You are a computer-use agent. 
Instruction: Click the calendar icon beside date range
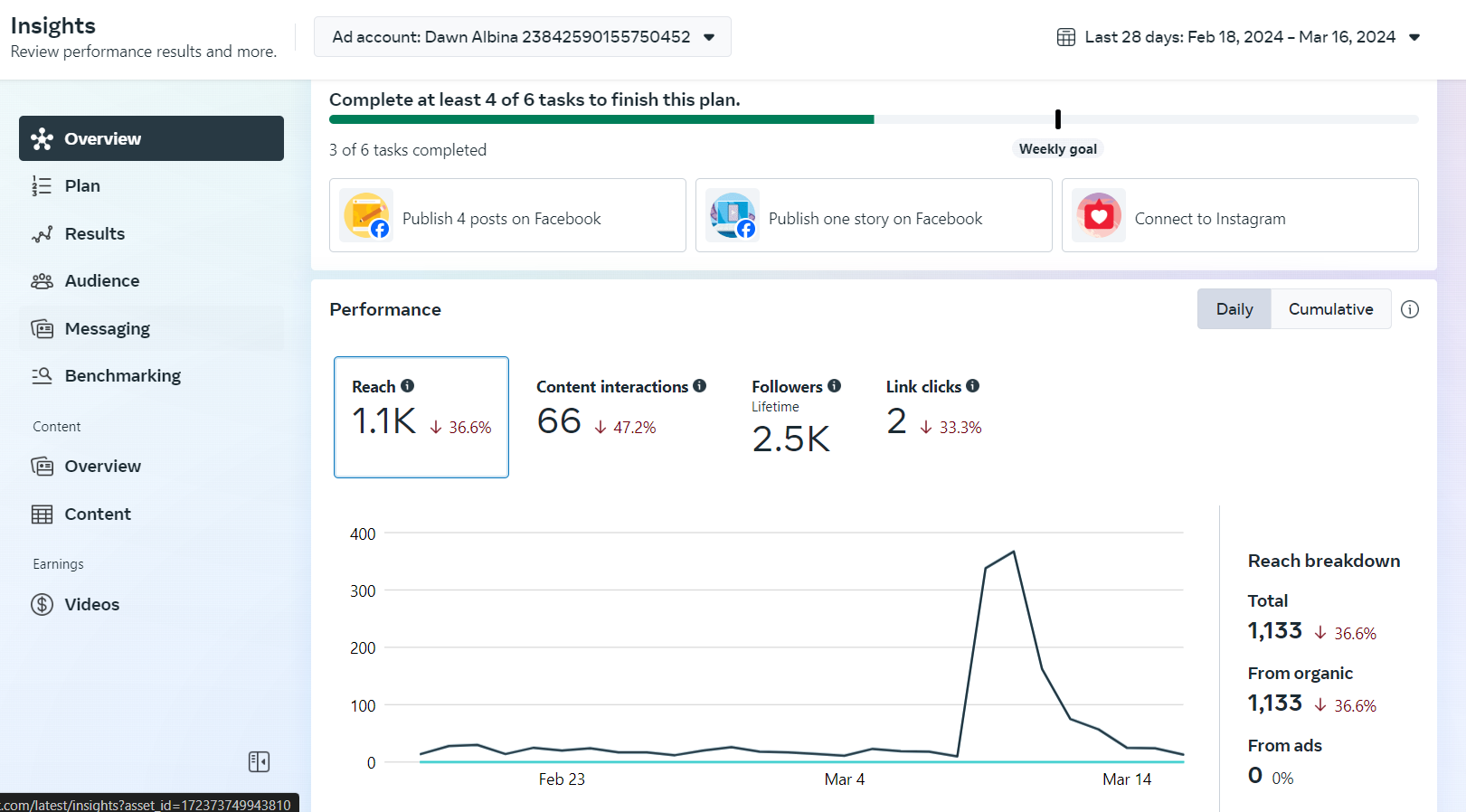1066,37
